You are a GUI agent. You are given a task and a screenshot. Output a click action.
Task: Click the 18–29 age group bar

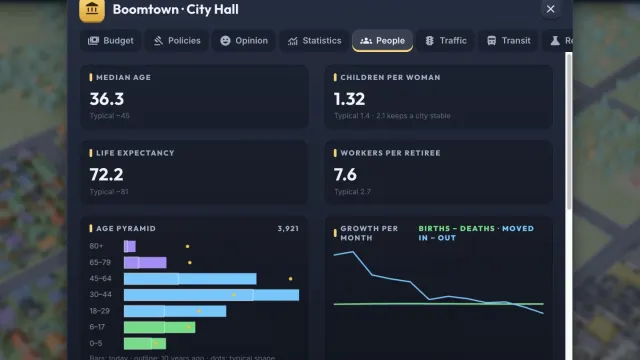(175, 311)
